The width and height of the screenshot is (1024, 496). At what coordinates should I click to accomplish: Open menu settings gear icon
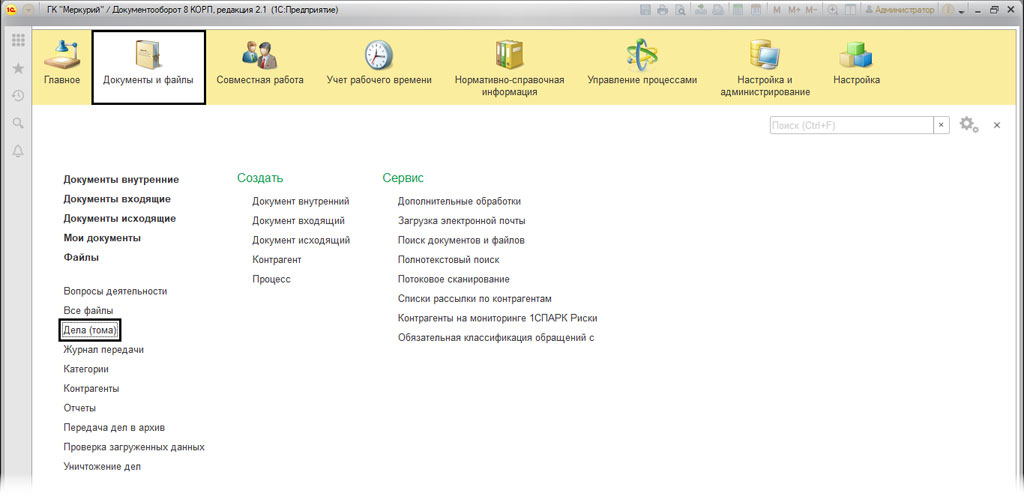coord(968,125)
